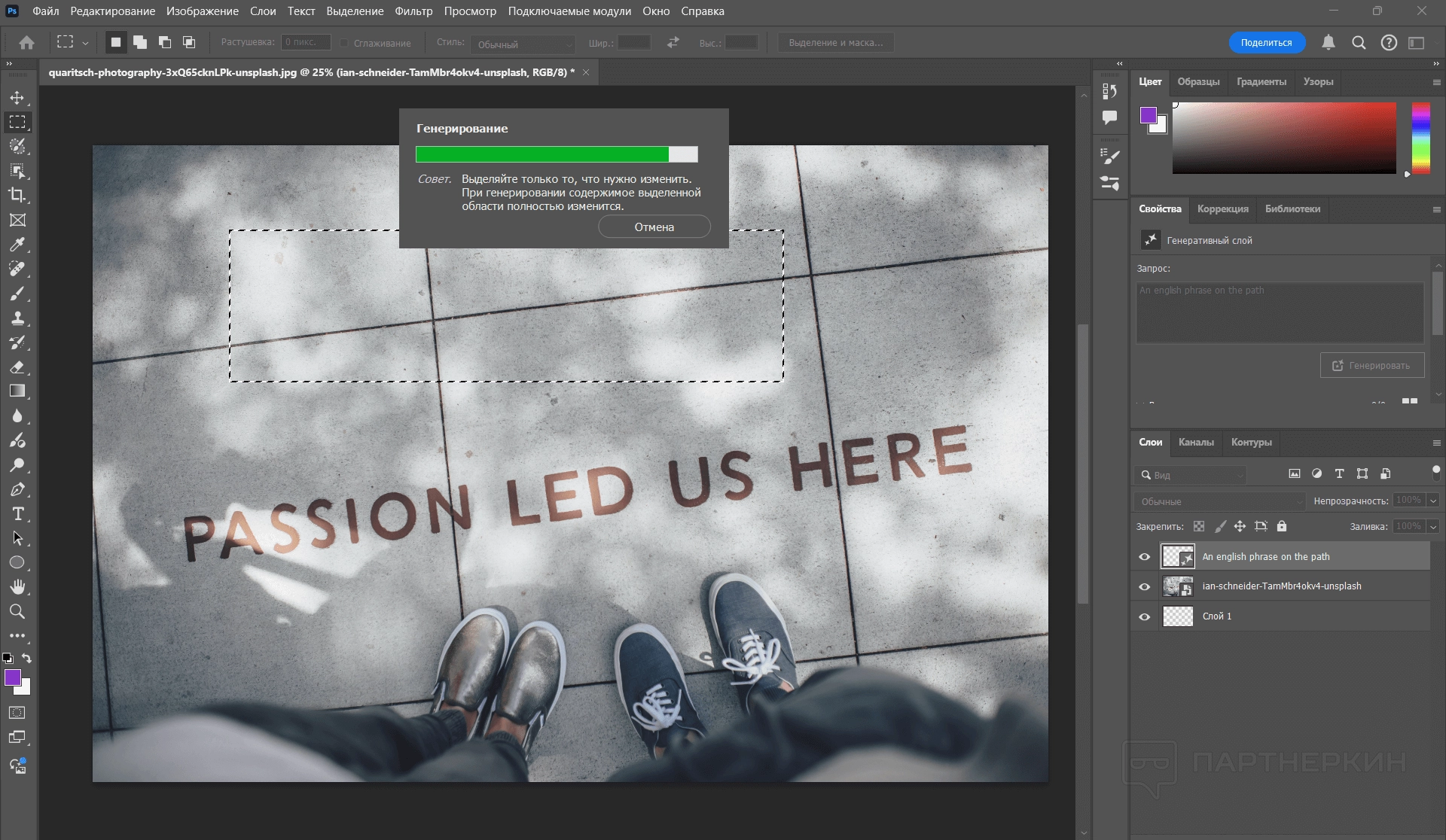Select the Eyedropper tool
This screenshot has width=1446, height=840.
17,245
